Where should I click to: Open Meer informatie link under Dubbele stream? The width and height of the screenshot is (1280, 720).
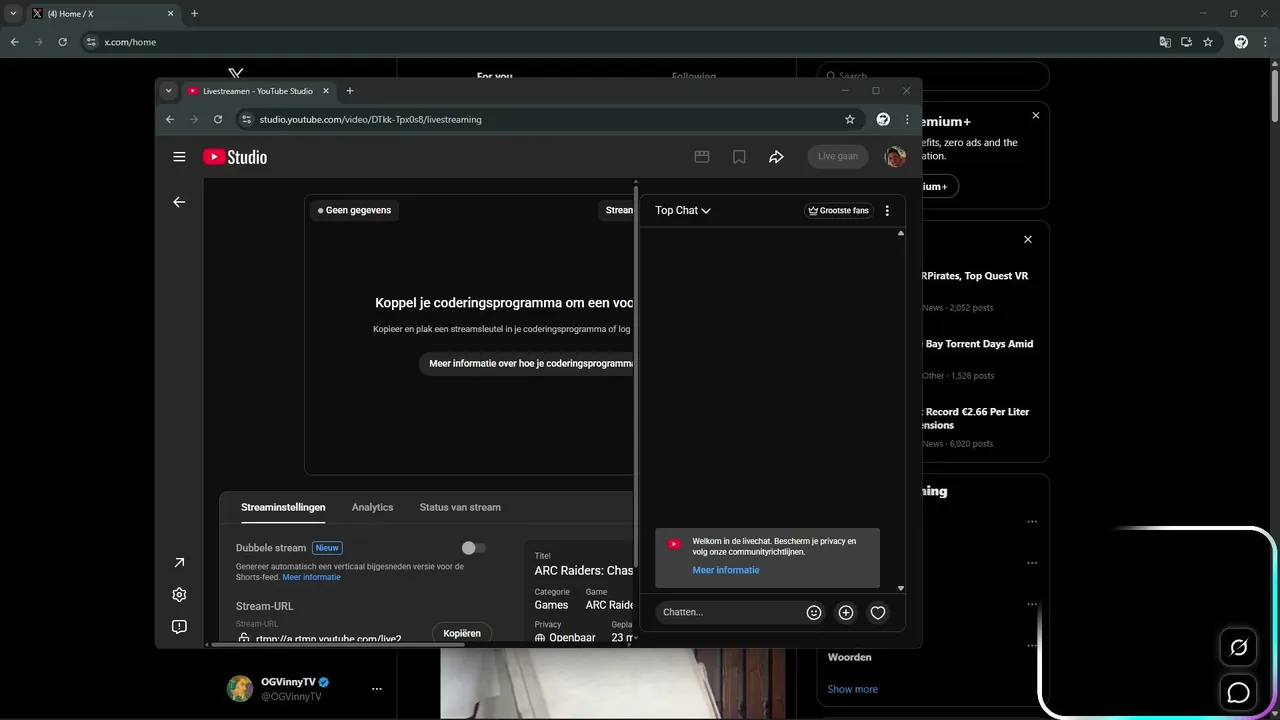(311, 577)
